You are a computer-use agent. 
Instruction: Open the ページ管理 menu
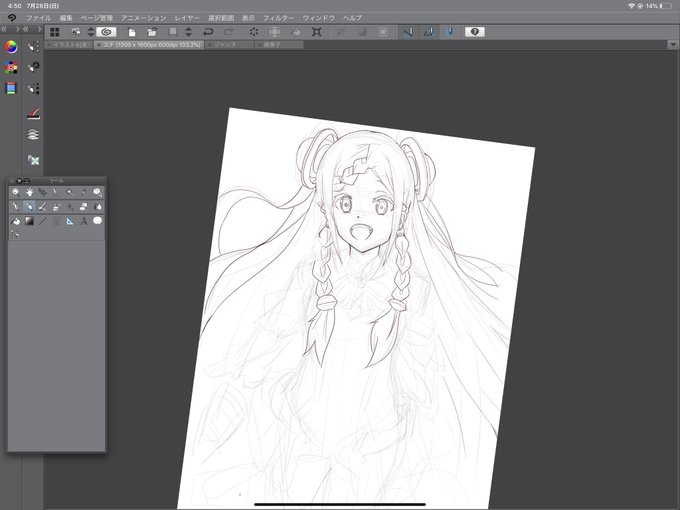[96, 18]
